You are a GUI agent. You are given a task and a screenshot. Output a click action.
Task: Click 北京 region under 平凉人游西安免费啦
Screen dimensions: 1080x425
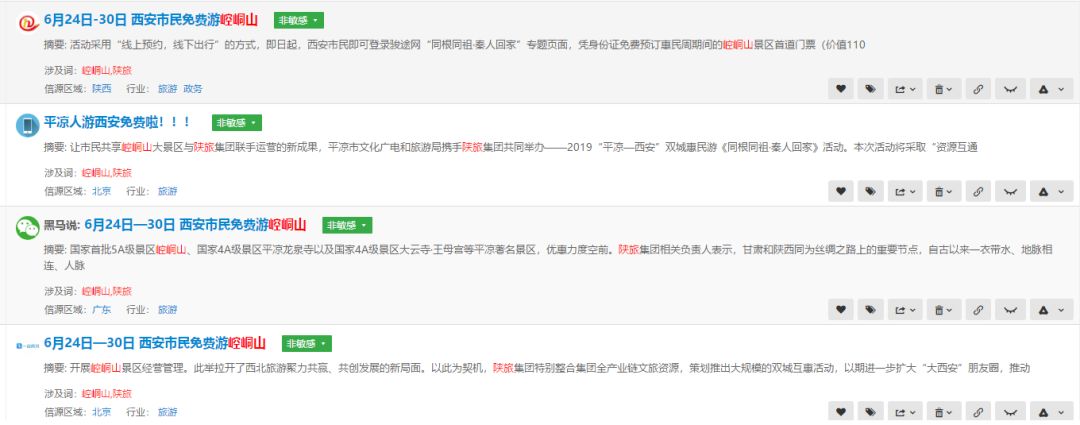click(x=102, y=191)
